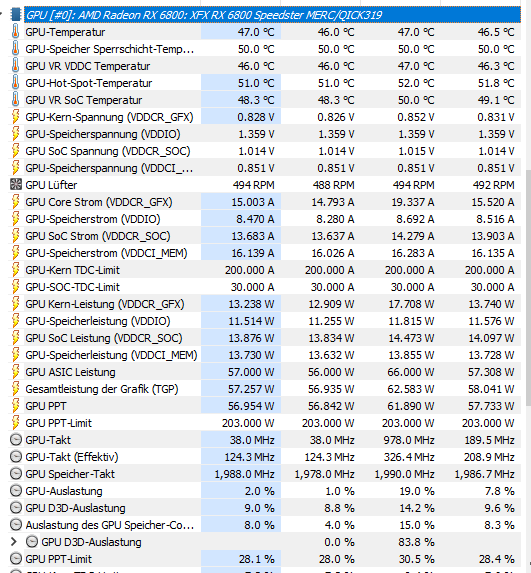Click GPU-Auslastung maximum value 19.0 %
This screenshot has width=531, height=573.
(417, 491)
